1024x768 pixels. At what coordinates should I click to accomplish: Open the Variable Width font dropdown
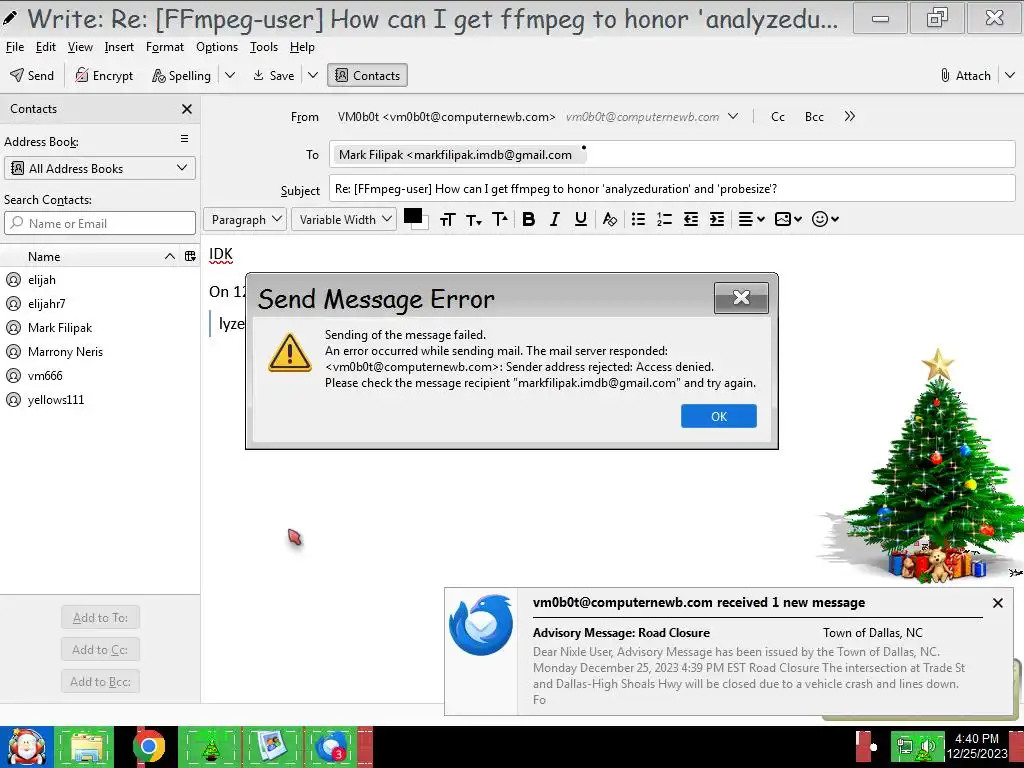point(344,219)
